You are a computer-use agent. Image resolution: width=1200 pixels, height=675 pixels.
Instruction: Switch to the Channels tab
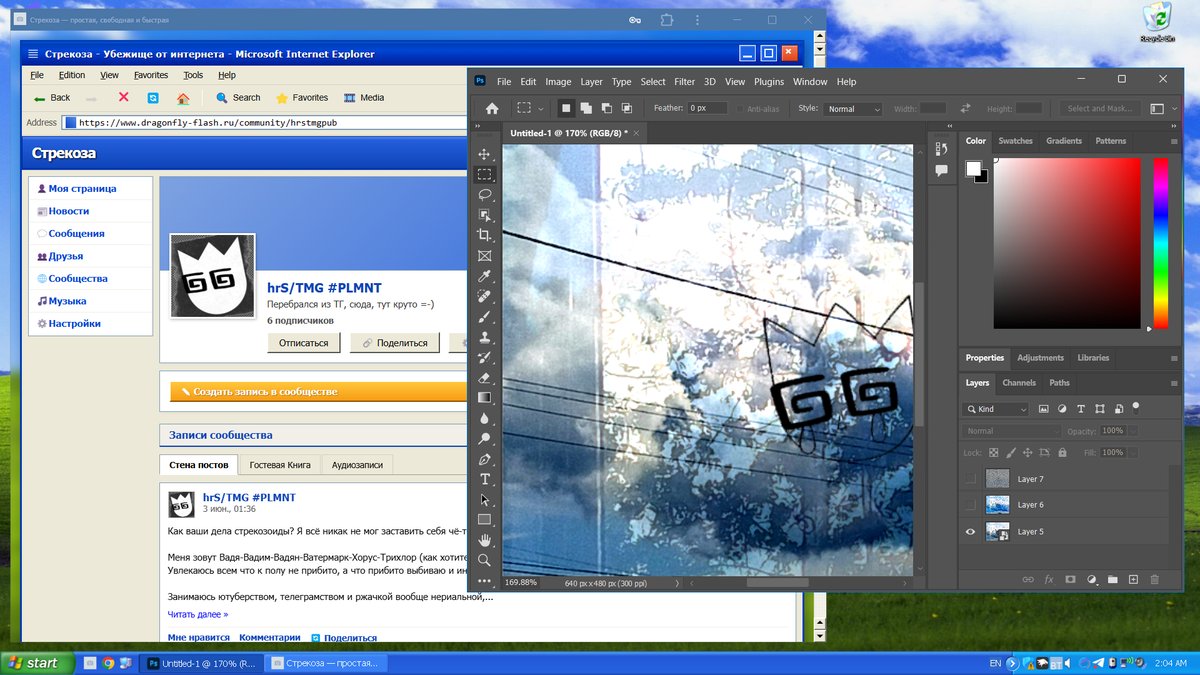[x=1019, y=383]
